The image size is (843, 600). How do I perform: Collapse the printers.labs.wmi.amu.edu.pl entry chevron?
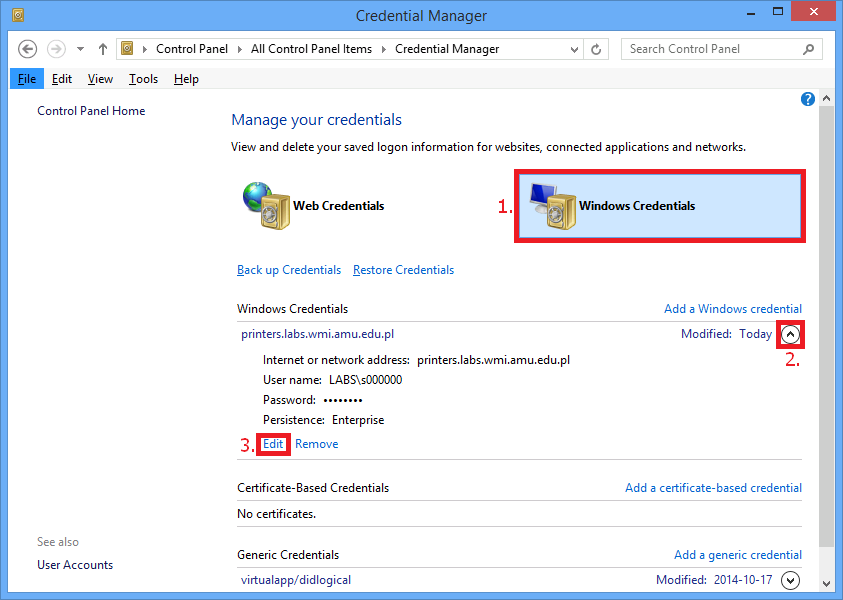[x=790, y=334]
